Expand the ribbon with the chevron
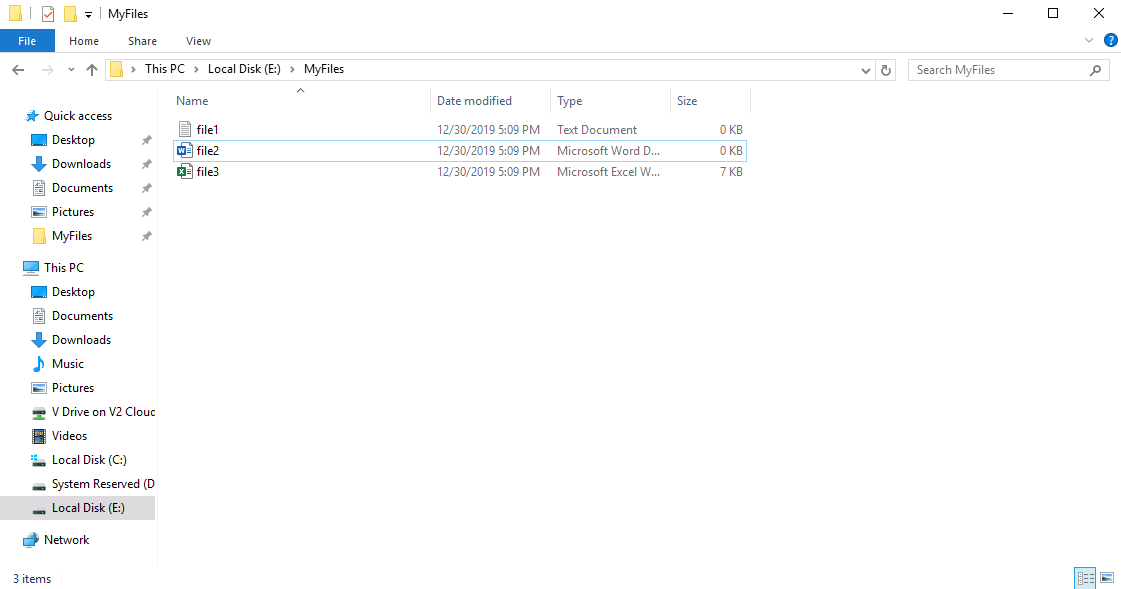Screen dimensions: 1121x589 [x=1089, y=41]
